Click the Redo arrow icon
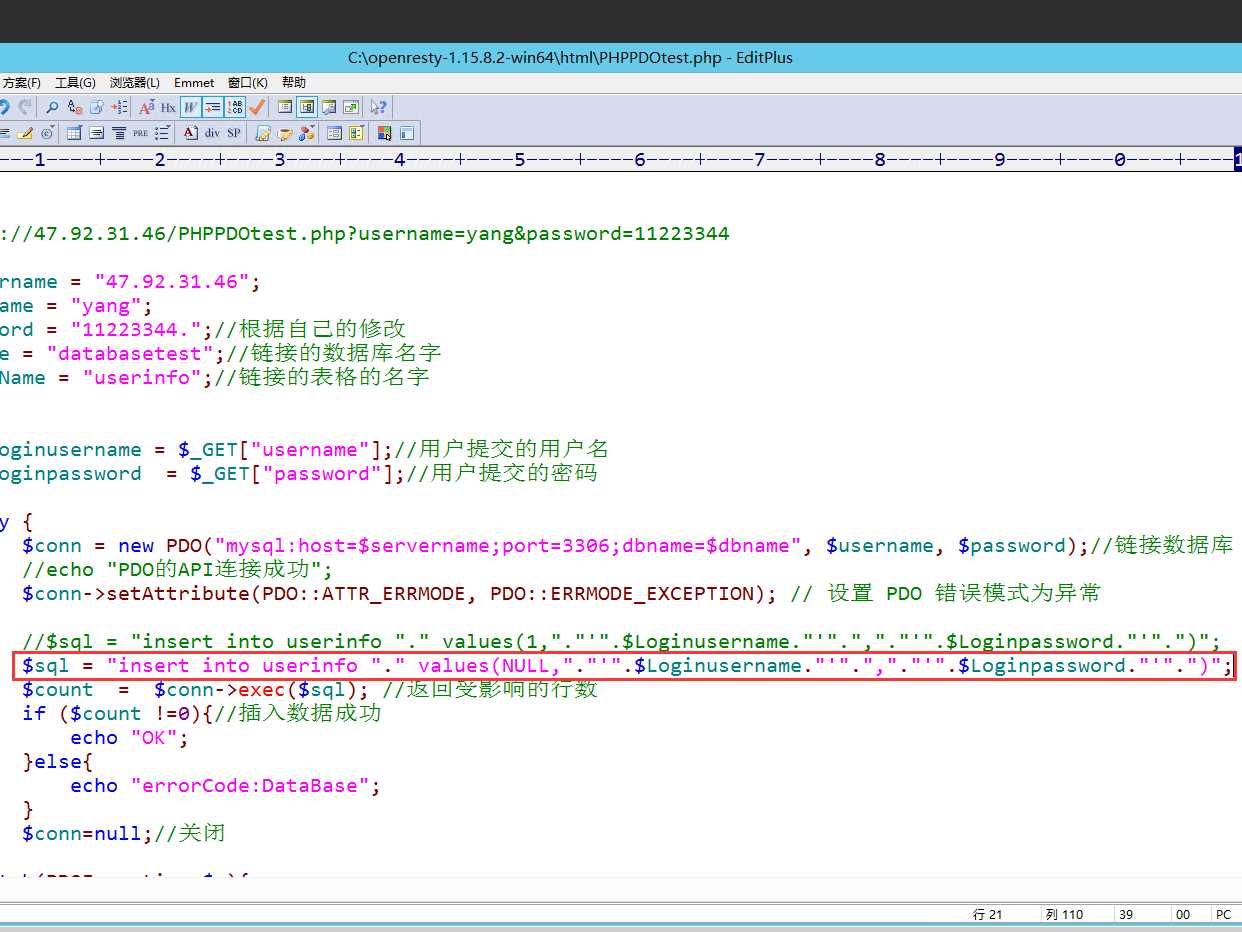Image resolution: width=1242 pixels, height=932 pixels. pyautogui.click(x=25, y=107)
